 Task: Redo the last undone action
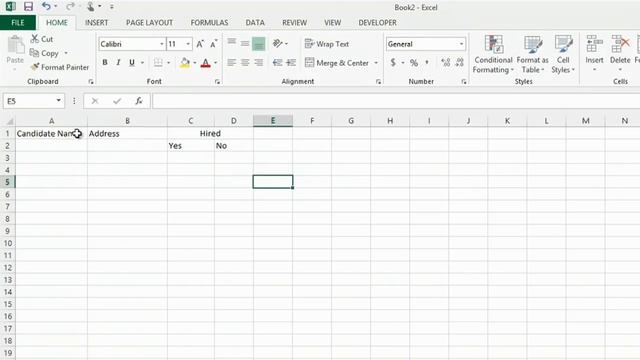coord(70,7)
